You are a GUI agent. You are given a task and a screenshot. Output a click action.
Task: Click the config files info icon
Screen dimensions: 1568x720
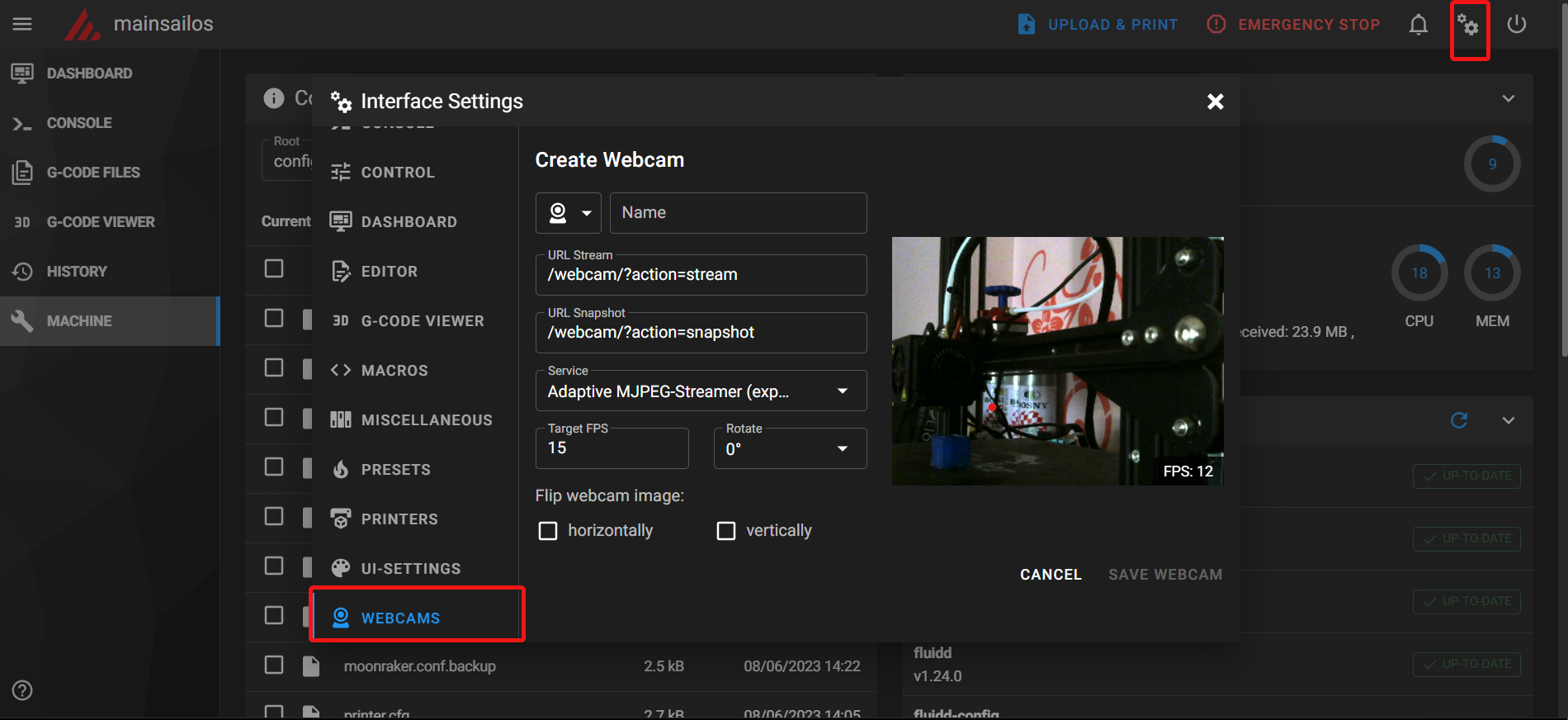point(274,98)
